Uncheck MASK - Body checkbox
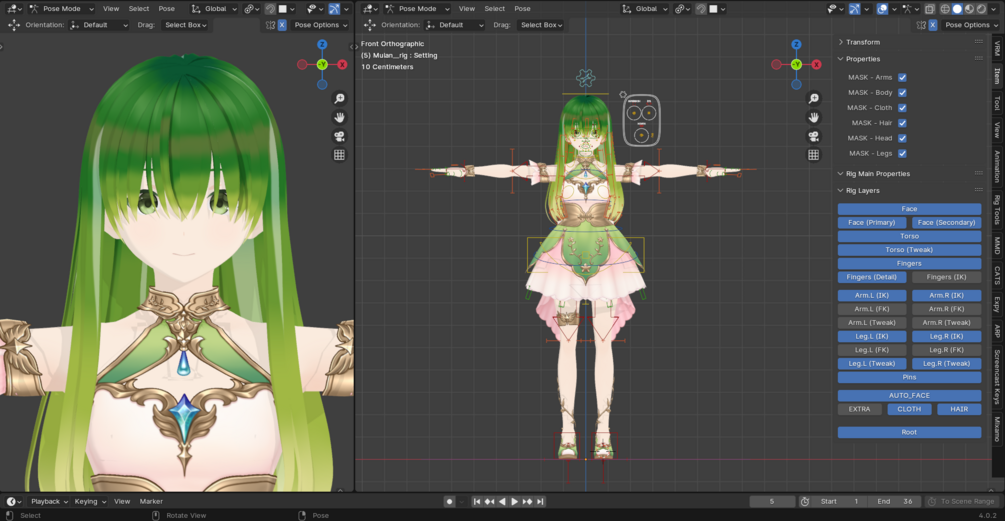1005x521 pixels. (x=902, y=93)
